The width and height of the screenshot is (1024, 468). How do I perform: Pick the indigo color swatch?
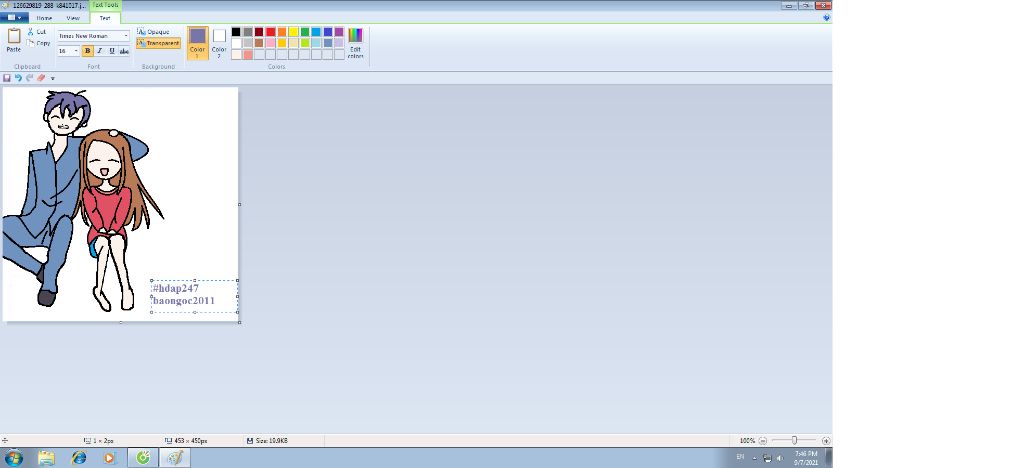328,32
